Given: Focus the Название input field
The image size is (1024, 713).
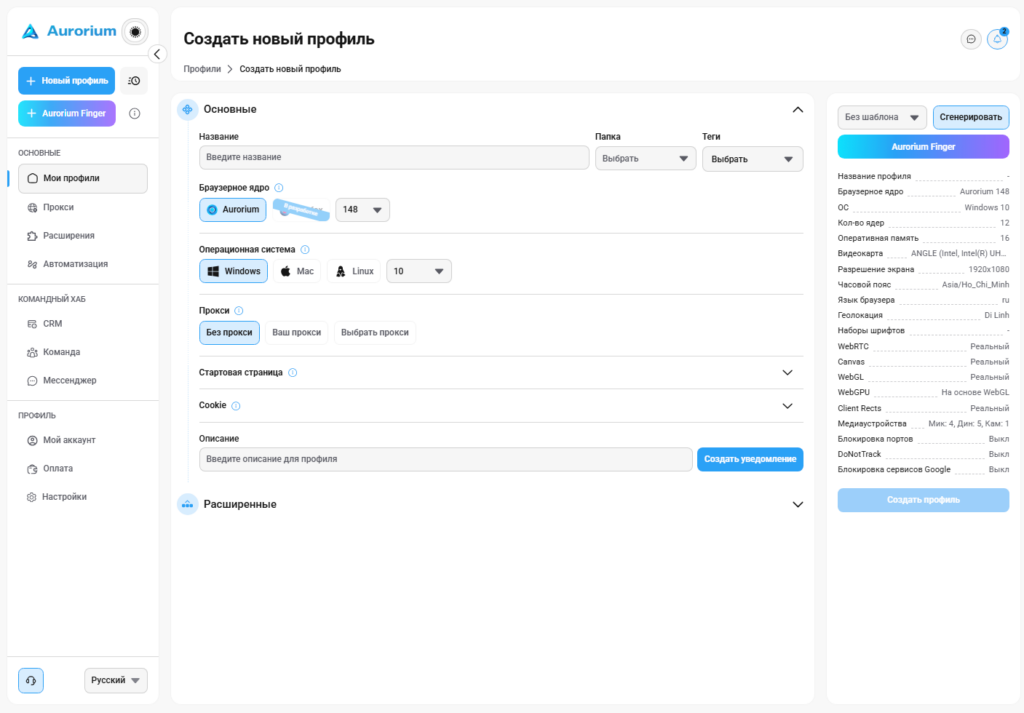Looking at the screenshot, I should 394,157.
